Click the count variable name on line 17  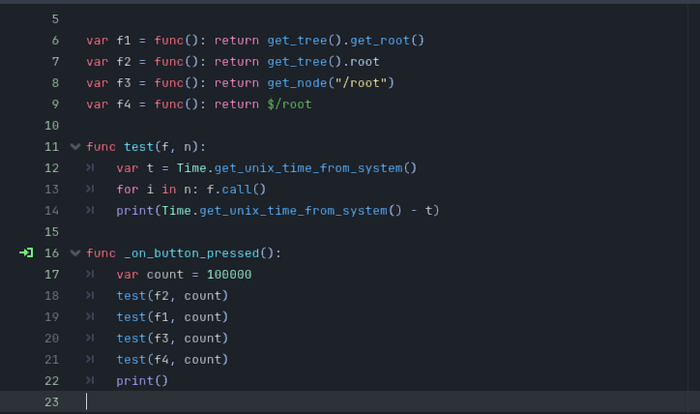[x=165, y=274]
